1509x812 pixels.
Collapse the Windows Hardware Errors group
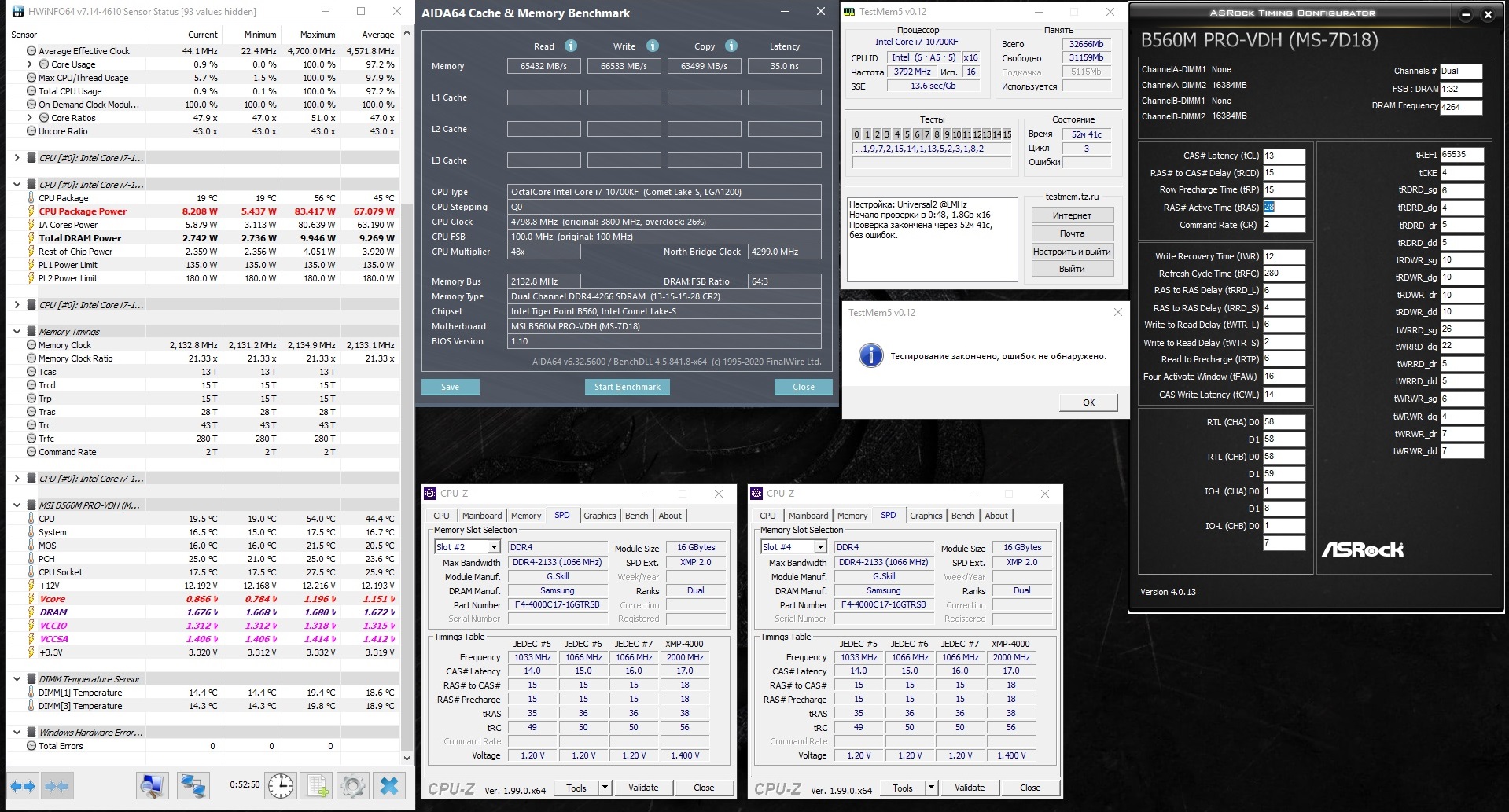coord(17,733)
